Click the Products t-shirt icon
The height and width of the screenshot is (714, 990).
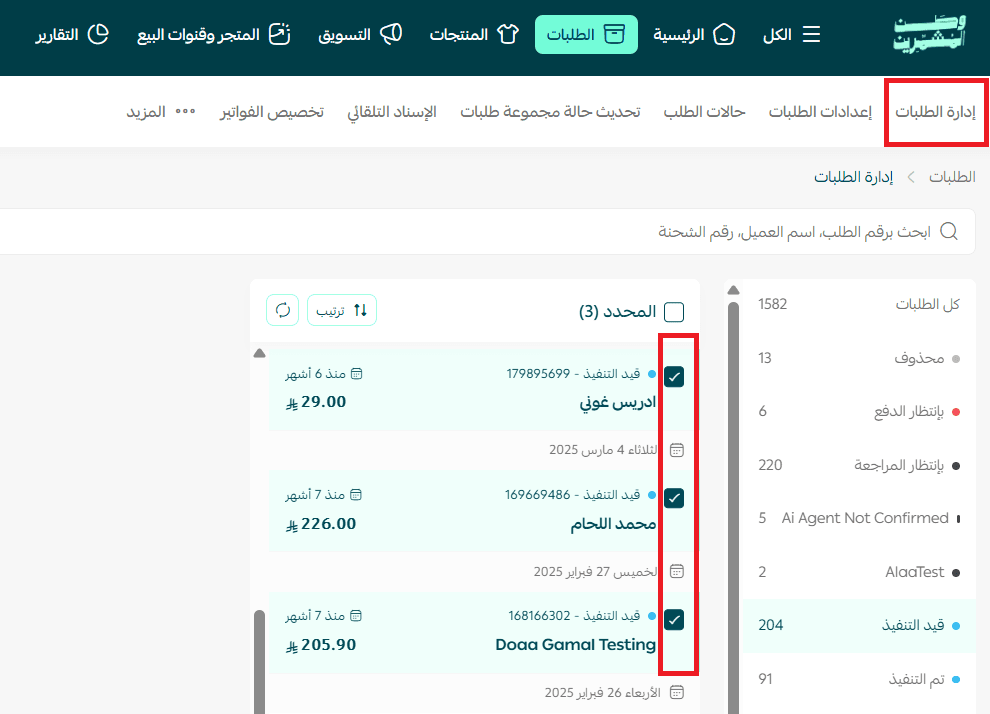pos(508,35)
